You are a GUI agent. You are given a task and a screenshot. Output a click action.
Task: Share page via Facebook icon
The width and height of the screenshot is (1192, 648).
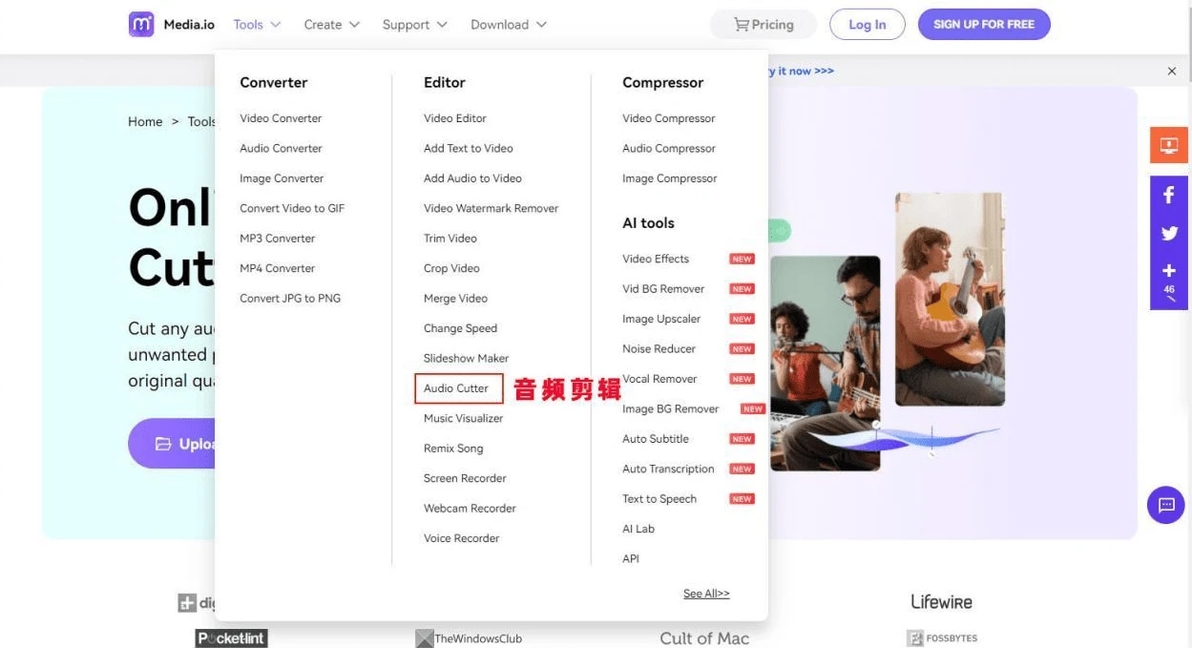pyautogui.click(x=1168, y=196)
